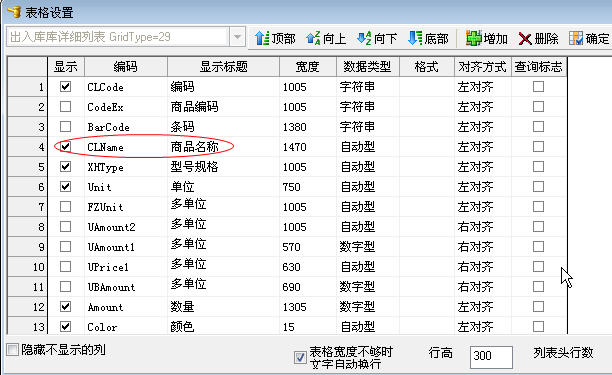Check the 显示 checkbox for UAmount1 row

pyautogui.click(x=66, y=247)
